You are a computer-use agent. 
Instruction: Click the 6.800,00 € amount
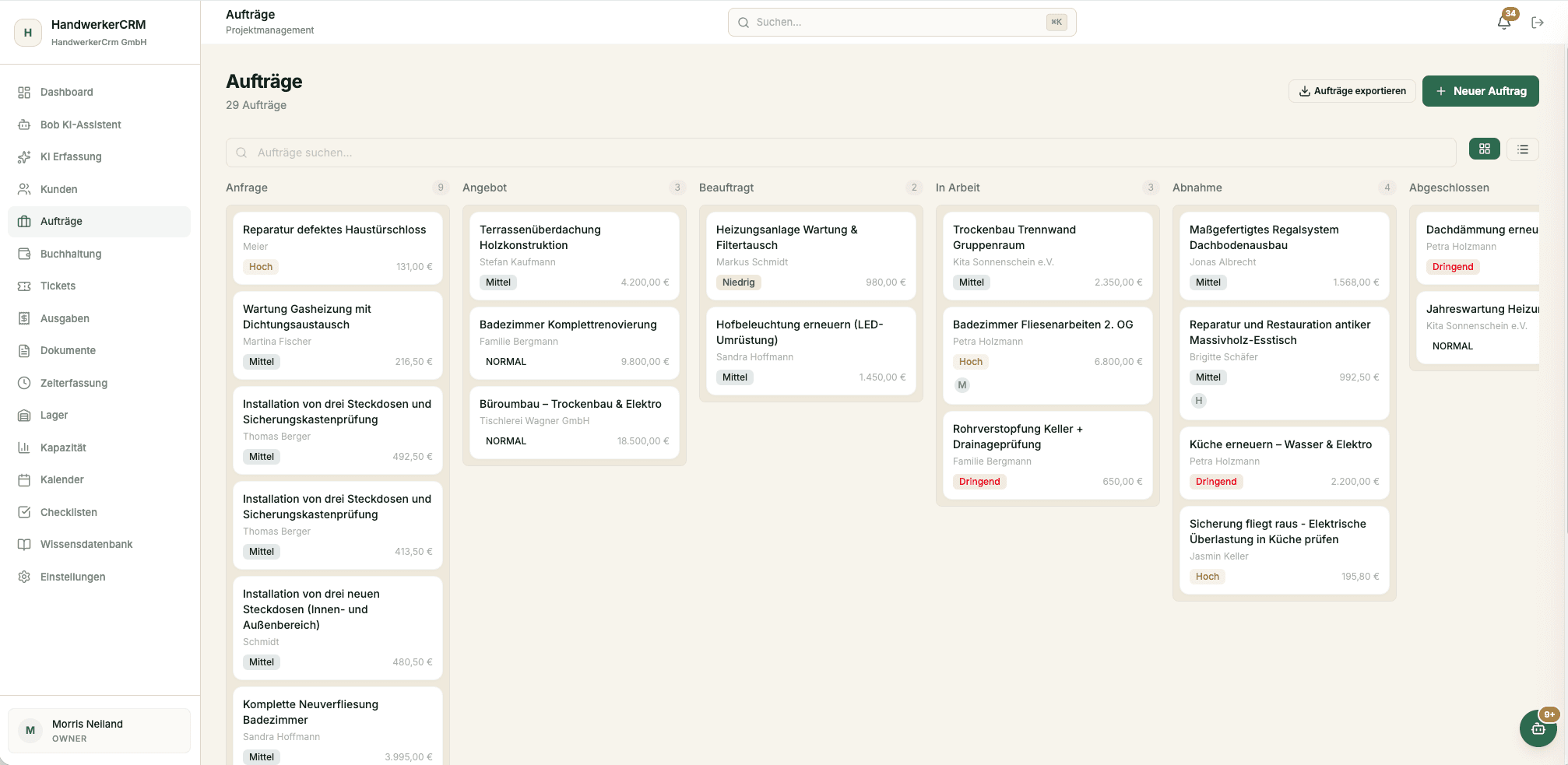pos(1118,362)
